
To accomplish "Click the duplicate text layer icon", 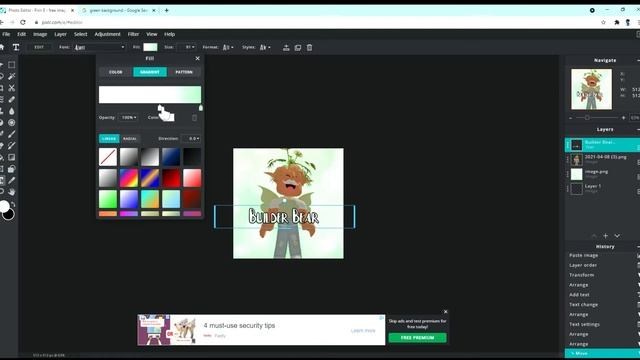I will (298, 47).
